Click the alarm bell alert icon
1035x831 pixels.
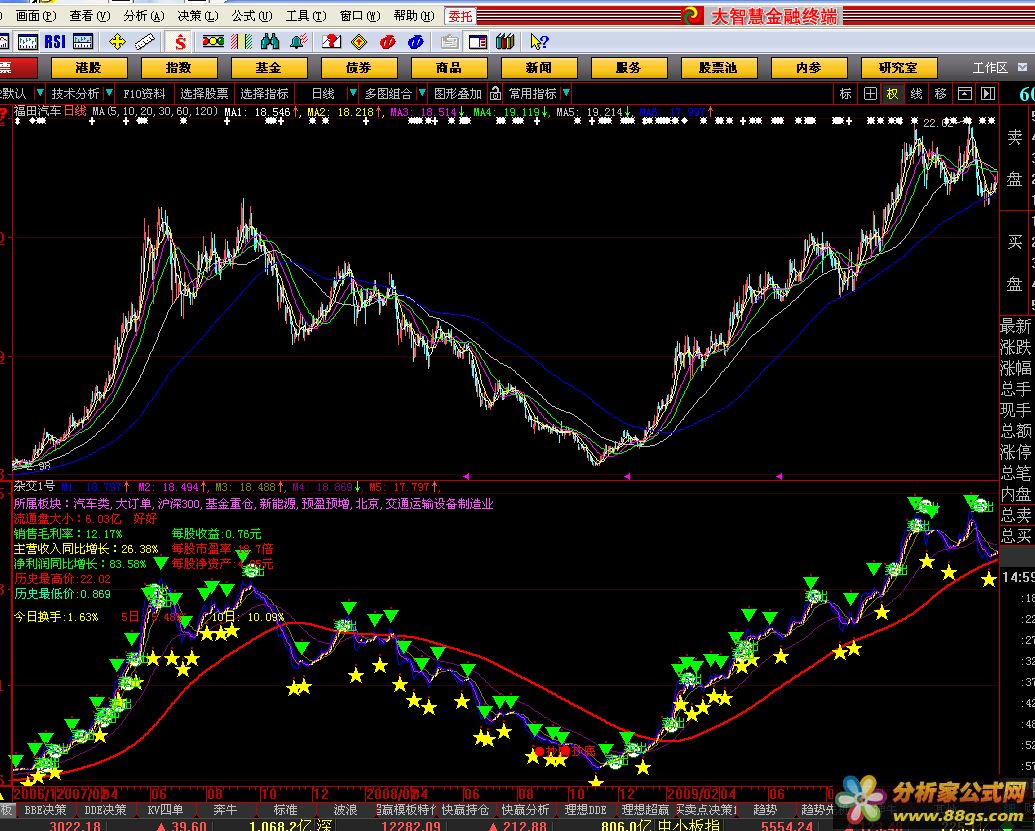click(x=298, y=42)
